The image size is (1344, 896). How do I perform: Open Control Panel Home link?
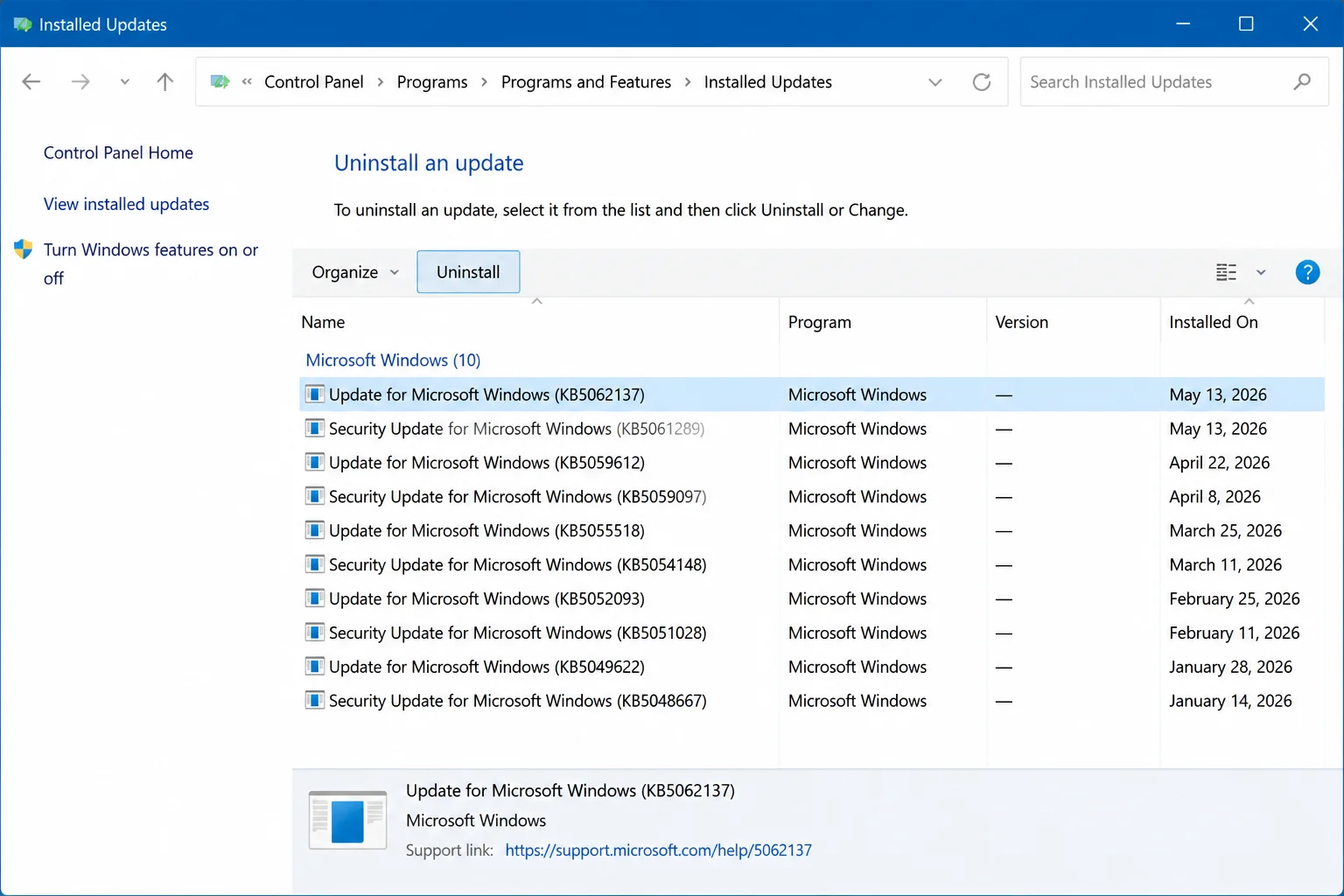point(118,153)
